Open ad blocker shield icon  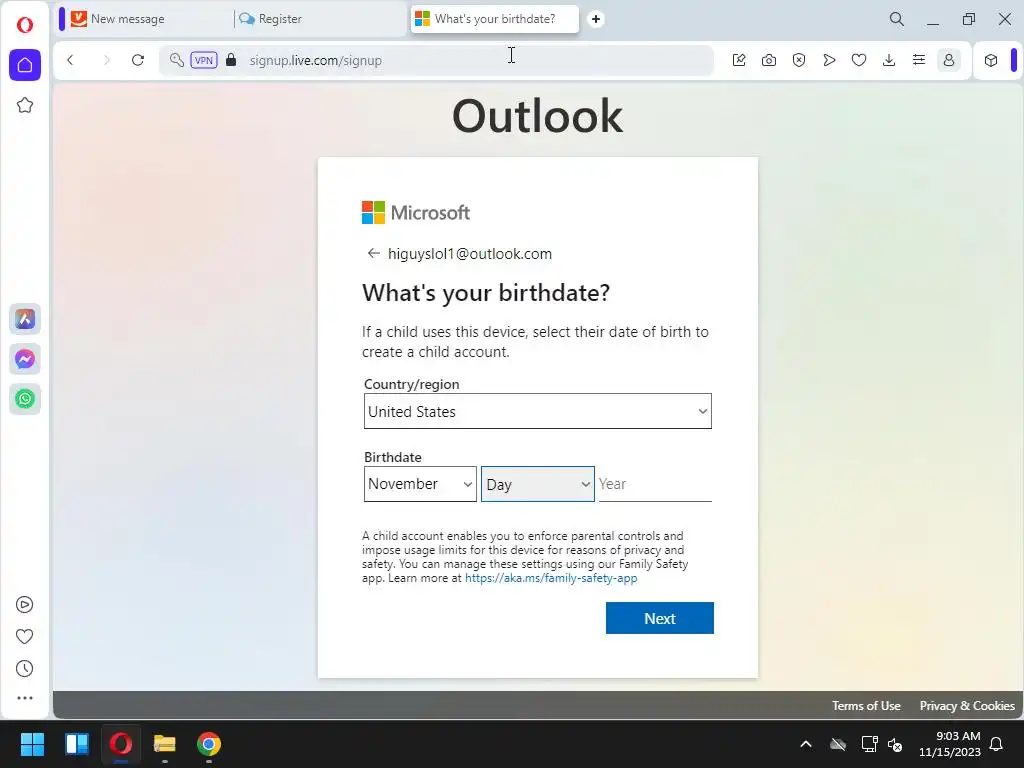pyautogui.click(x=799, y=60)
